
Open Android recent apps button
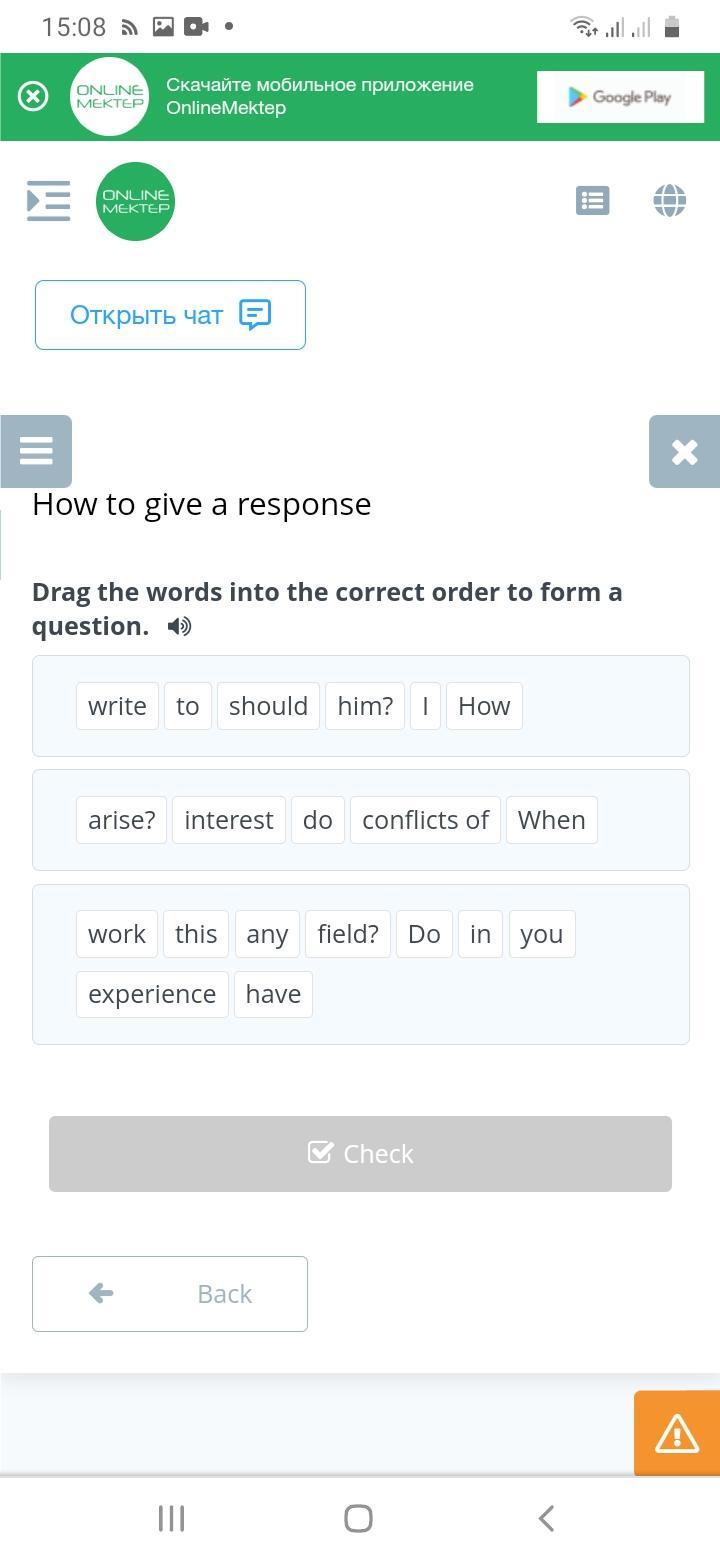[171, 1518]
